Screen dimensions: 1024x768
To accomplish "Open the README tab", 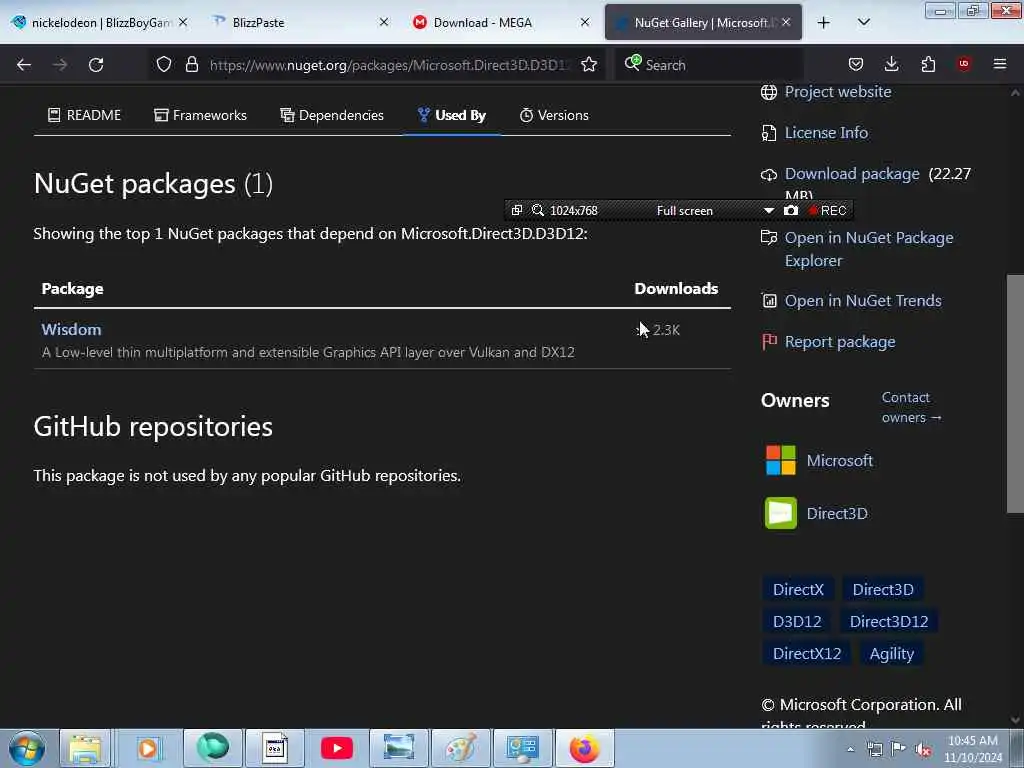I will point(84,116).
